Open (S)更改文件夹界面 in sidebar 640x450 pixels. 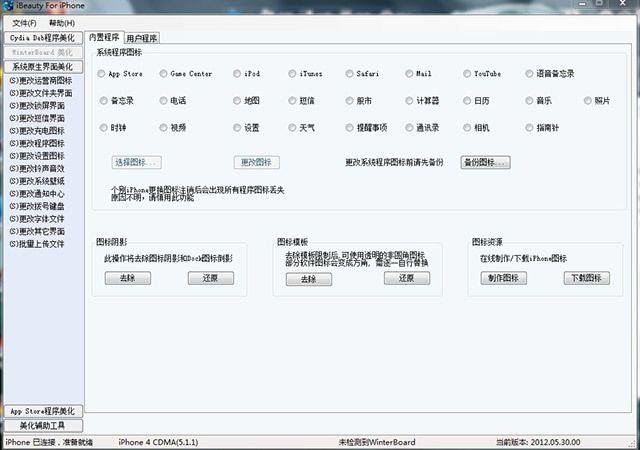[x=40, y=93]
